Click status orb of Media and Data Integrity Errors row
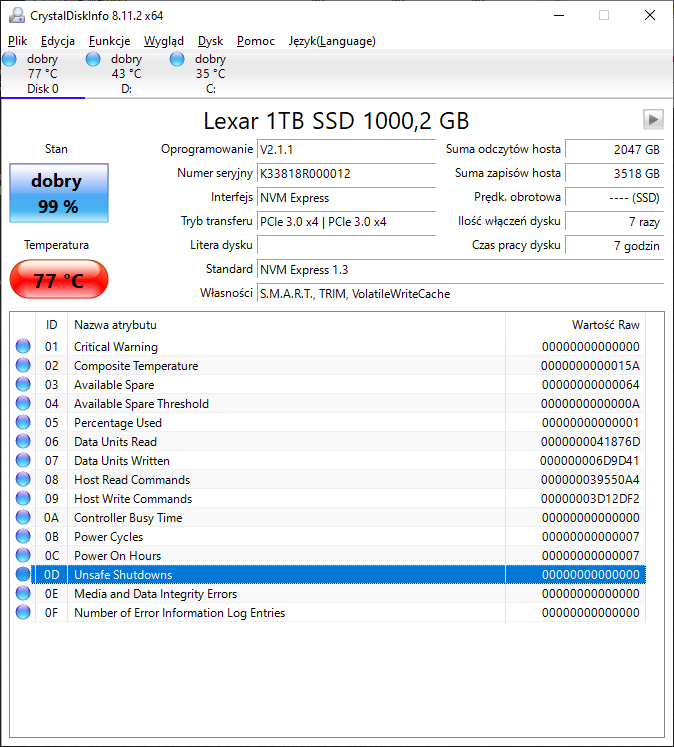The height and width of the screenshot is (747, 674). pyautogui.click(x=23, y=594)
